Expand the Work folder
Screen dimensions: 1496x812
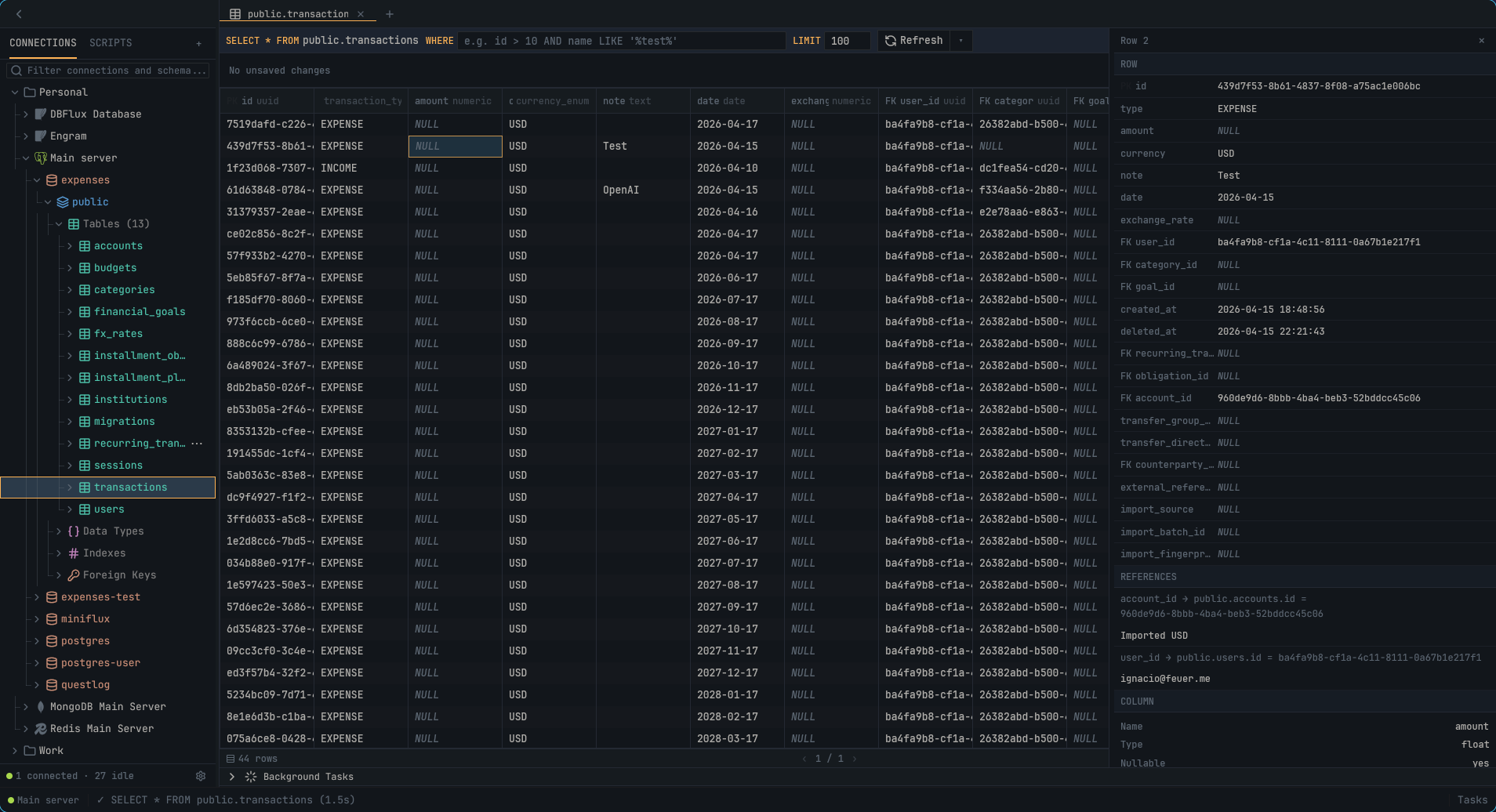(x=15, y=751)
